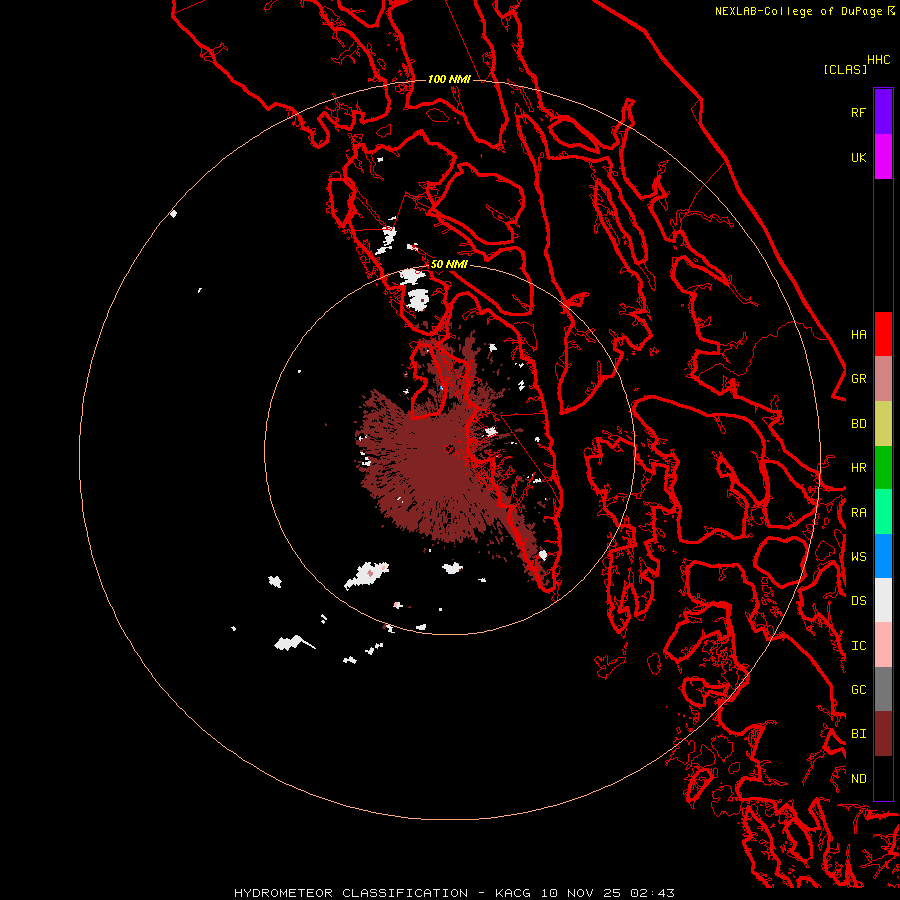900x900 pixels.
Task: Click the HA legend label
Action: [858, 335]
